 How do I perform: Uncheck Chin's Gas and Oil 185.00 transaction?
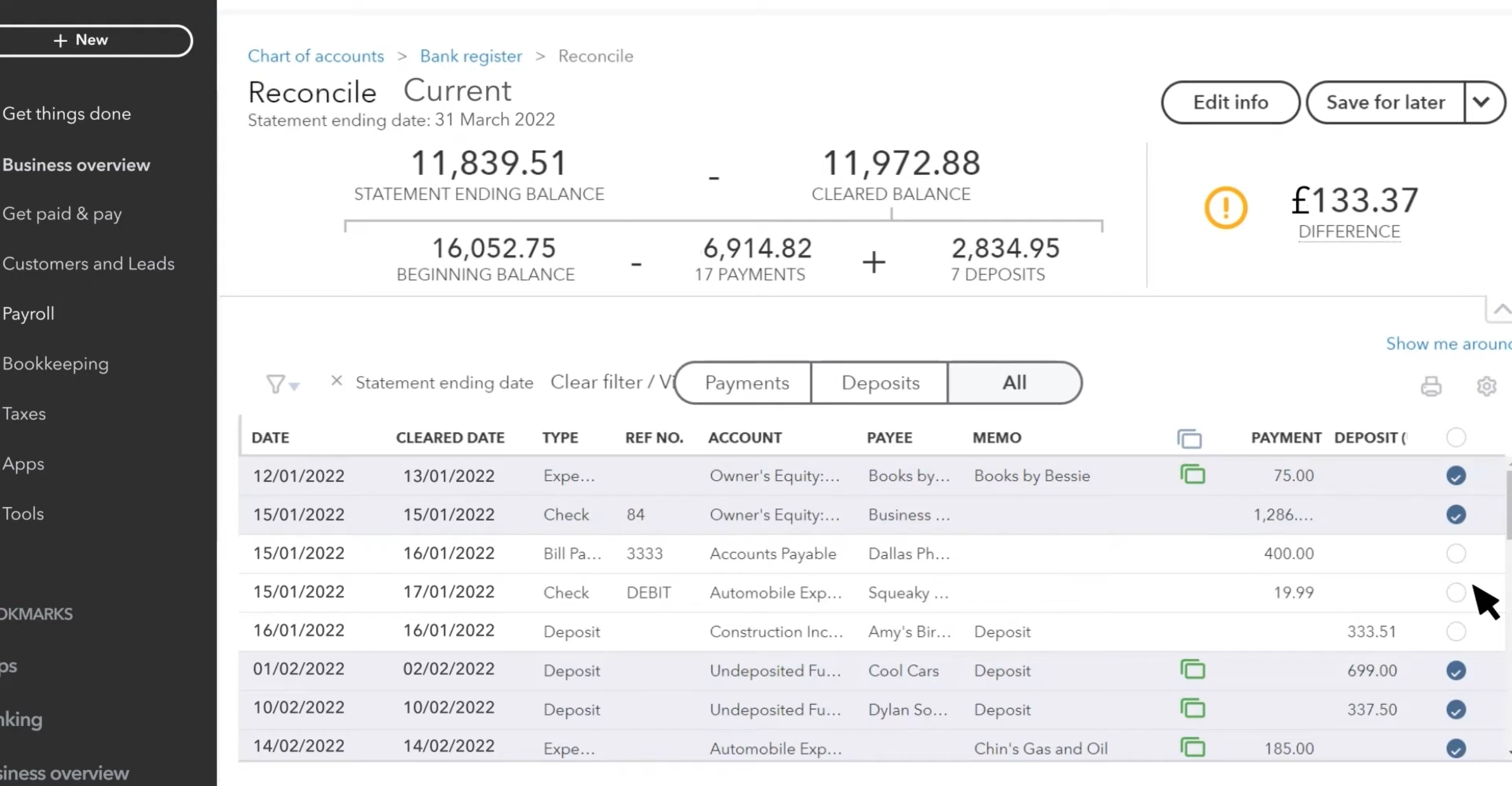point(1456,748)
